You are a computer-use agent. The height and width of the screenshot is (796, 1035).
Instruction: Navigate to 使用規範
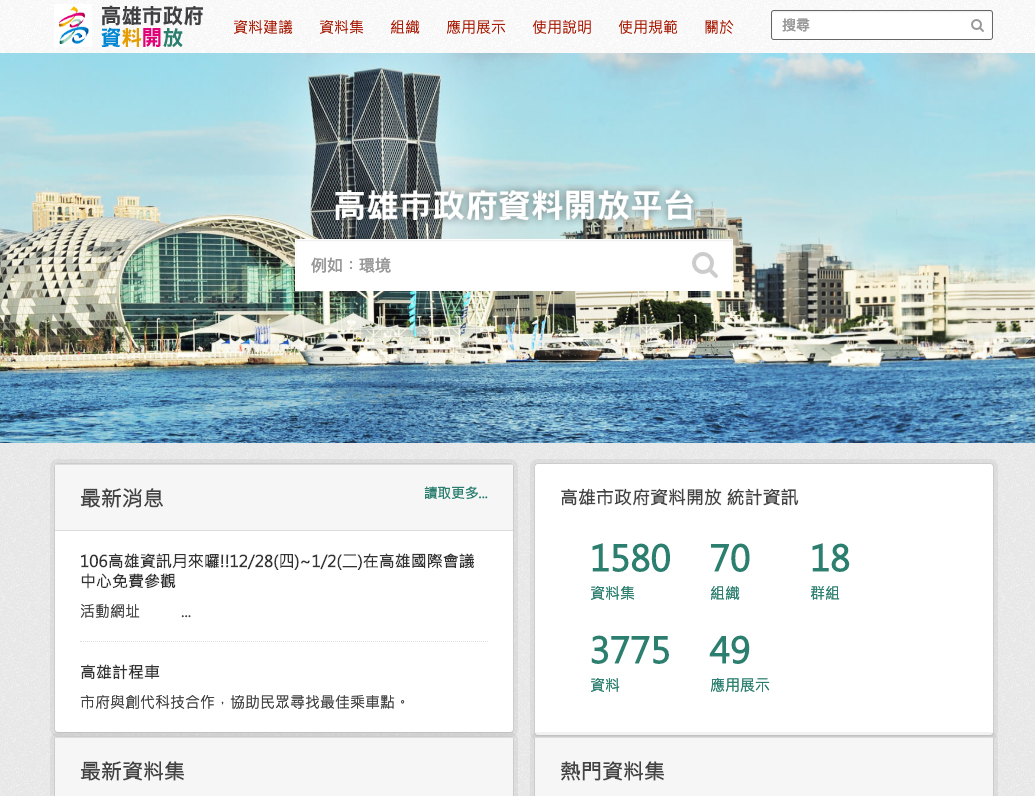pos(648,27)
